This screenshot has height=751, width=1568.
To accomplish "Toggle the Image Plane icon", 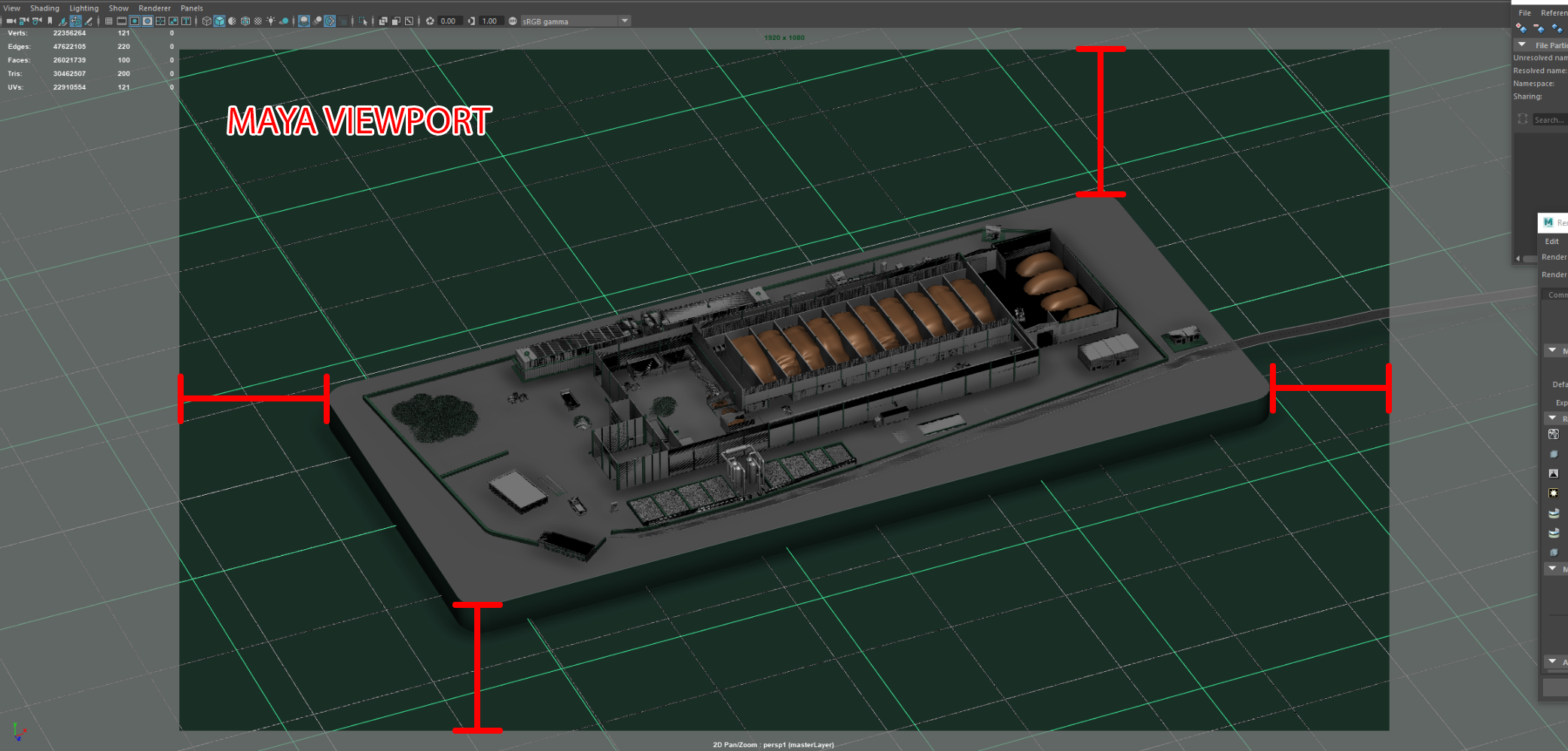I will 63,21.
